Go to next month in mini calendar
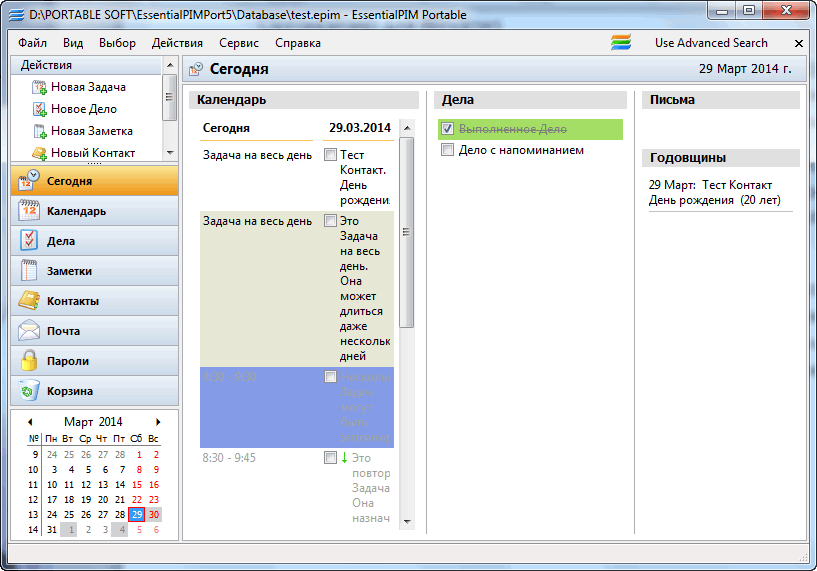817x571 pixels. pyautogui.click(x=158, y=422)
